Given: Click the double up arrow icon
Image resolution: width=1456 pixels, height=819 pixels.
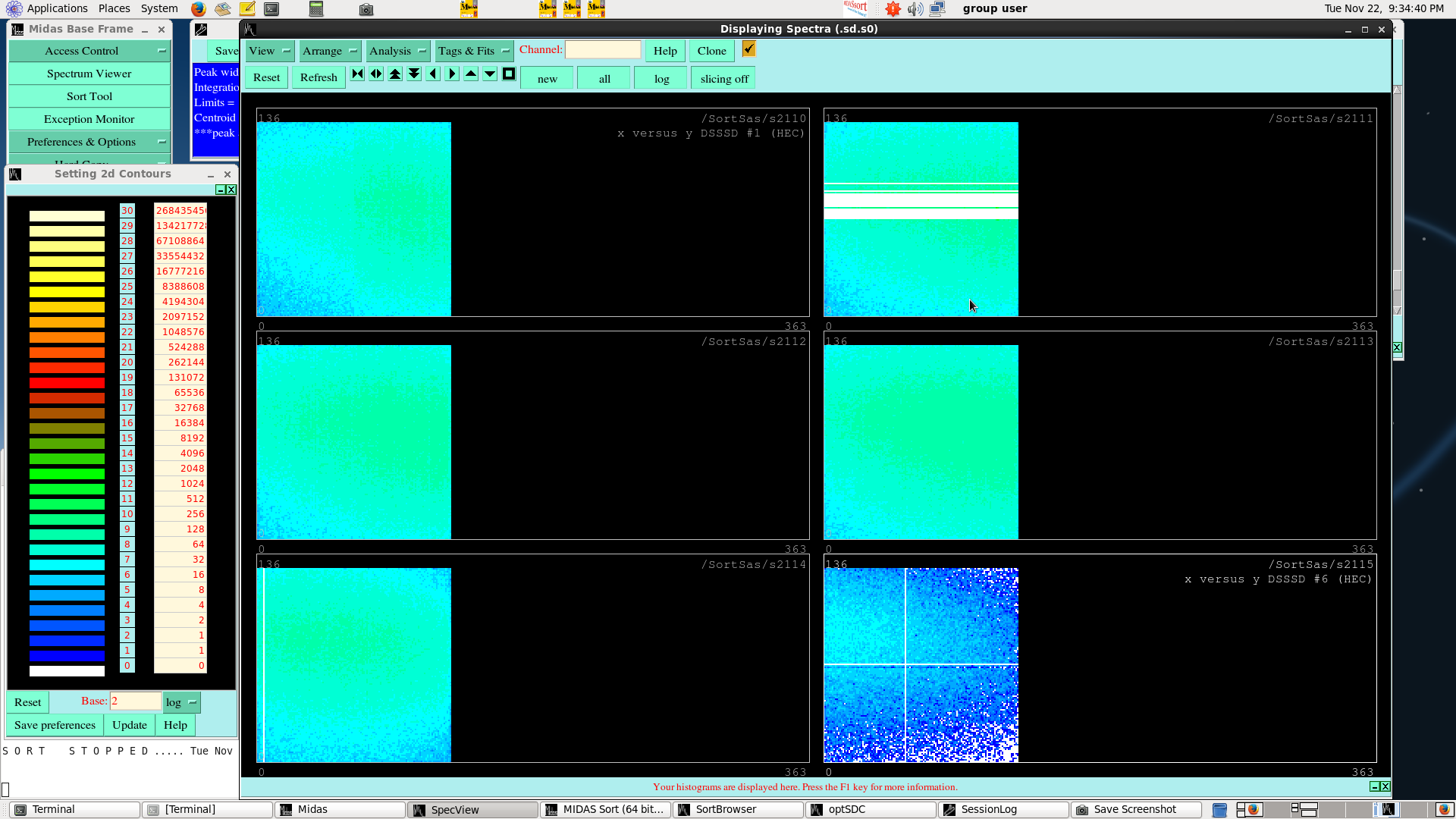Looking at the screenshot, I should [x=395, y=74].
